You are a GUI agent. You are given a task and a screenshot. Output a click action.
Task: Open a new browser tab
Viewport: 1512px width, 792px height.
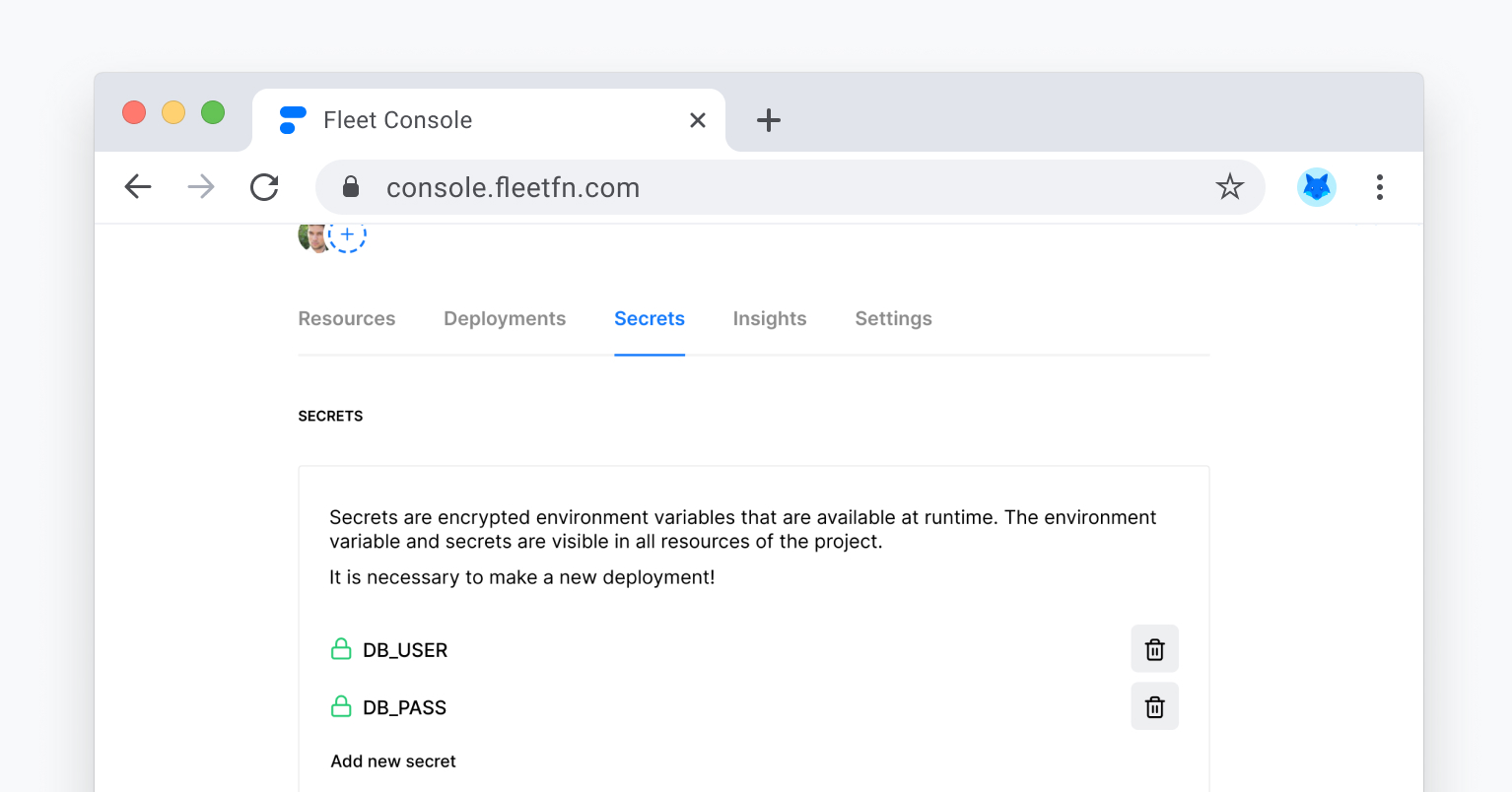769,120
